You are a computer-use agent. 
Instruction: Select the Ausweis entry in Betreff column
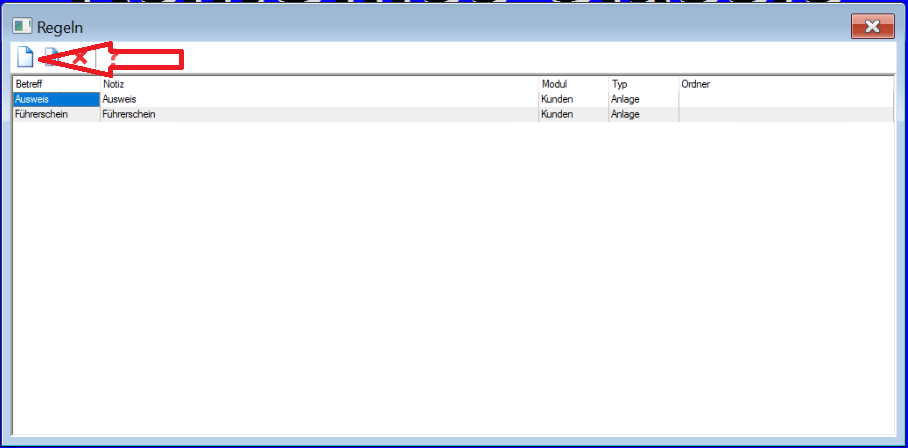(56, 100)
